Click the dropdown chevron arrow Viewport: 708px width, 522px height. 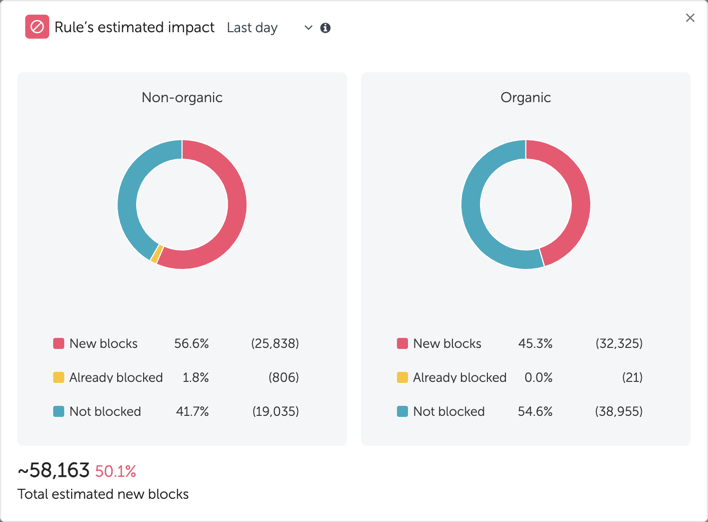[308, 28]
